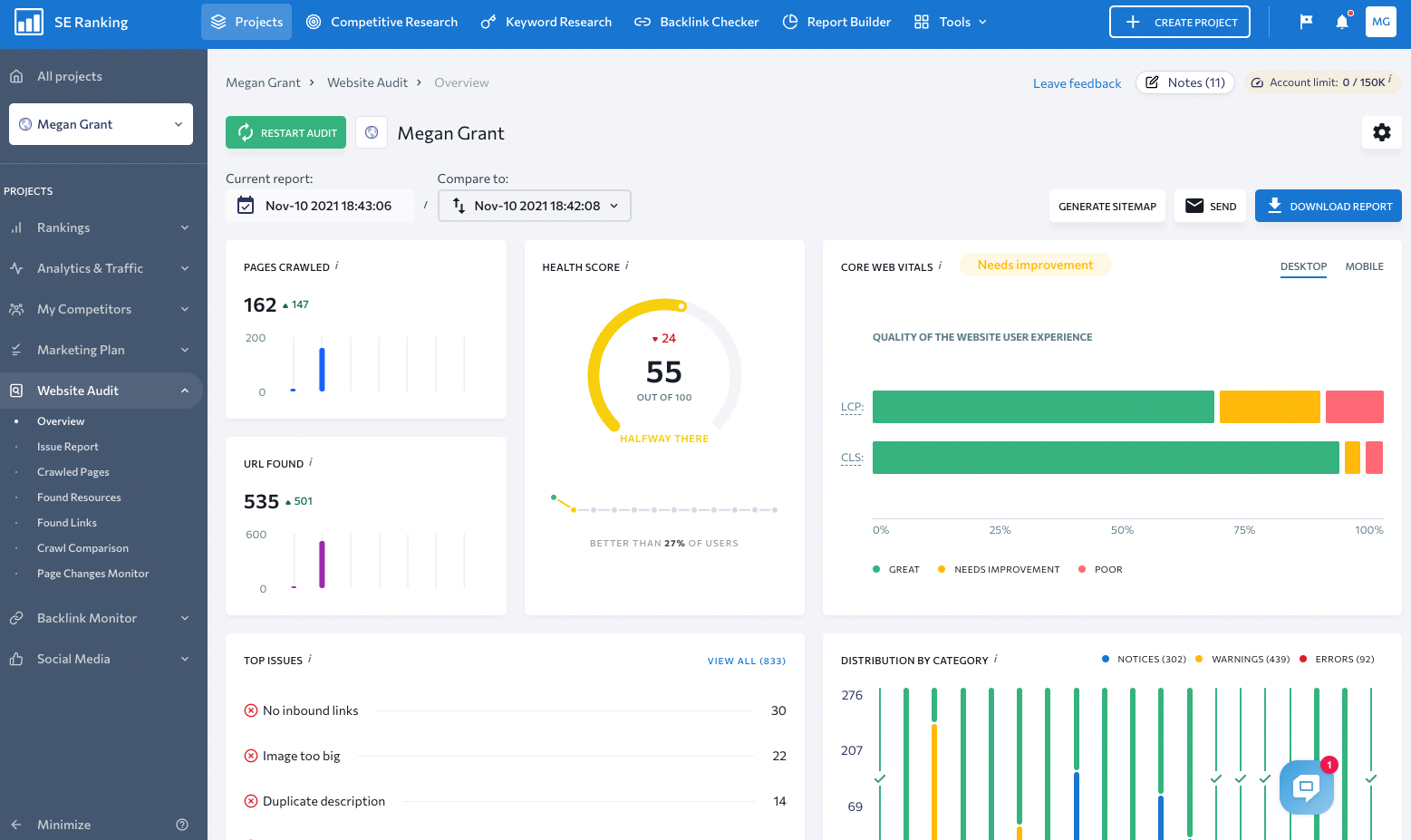Open the MG user avatar menu
Screen dimensions: 1411x840
tap(1381, 22)
